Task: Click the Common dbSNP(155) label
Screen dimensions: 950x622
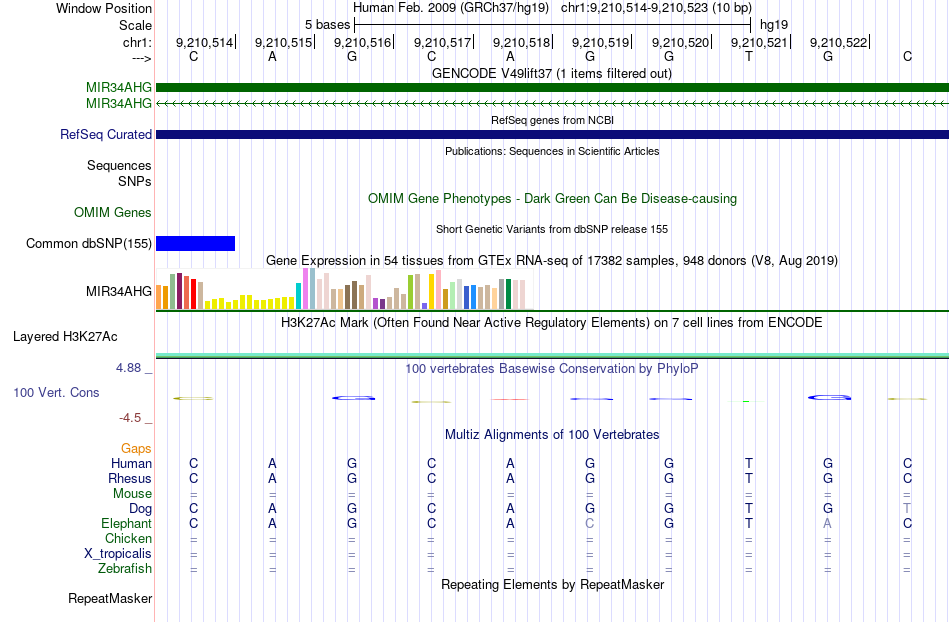Action: [89, 243]
